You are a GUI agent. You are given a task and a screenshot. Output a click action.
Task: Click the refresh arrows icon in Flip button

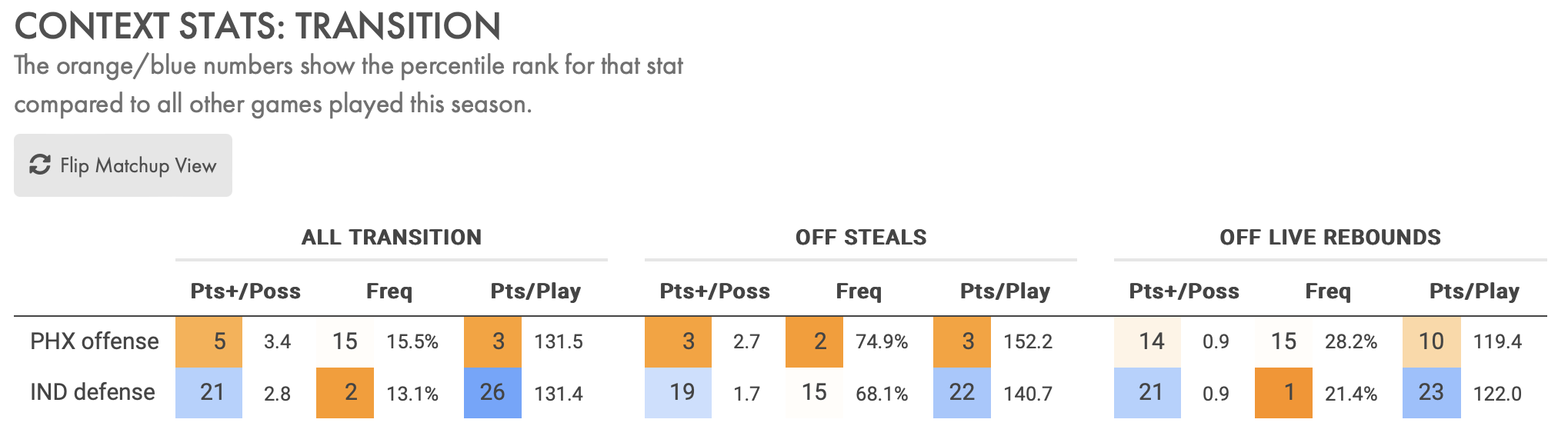coord(40,165)
